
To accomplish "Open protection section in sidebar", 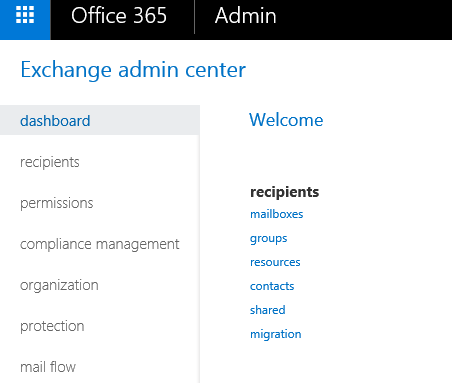I will coord(52,326).
